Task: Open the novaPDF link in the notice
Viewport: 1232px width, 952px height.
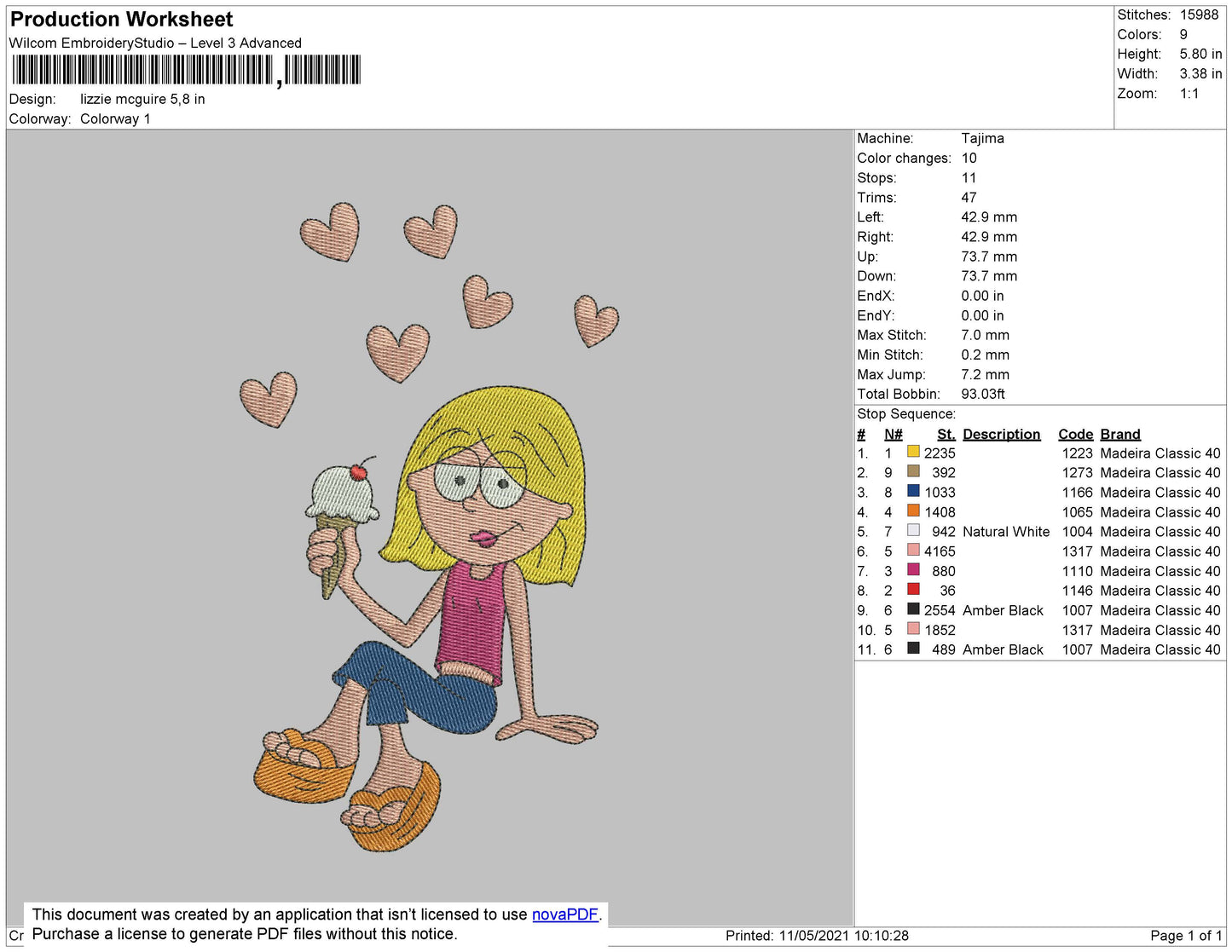Action: [x=565, y=914]
